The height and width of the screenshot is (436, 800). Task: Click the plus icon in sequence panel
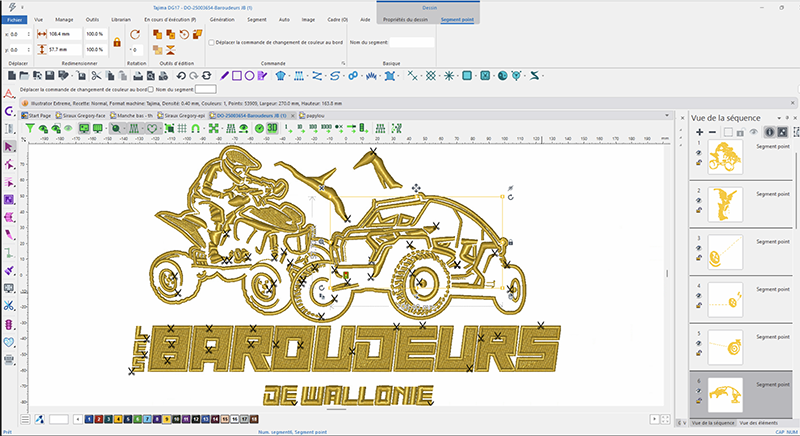click(x=697, y=132)
